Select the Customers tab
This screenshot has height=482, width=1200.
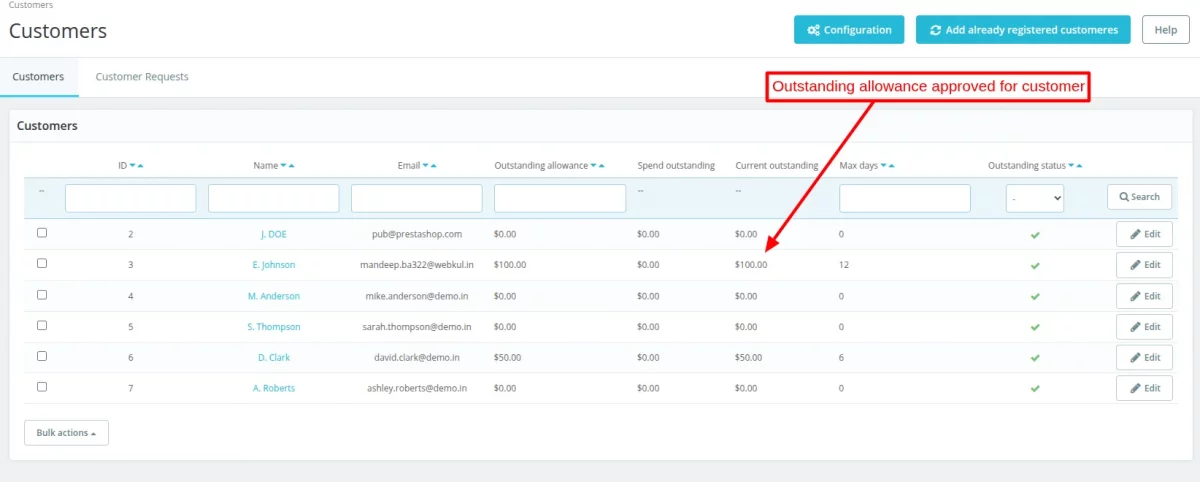click(38, 77)
